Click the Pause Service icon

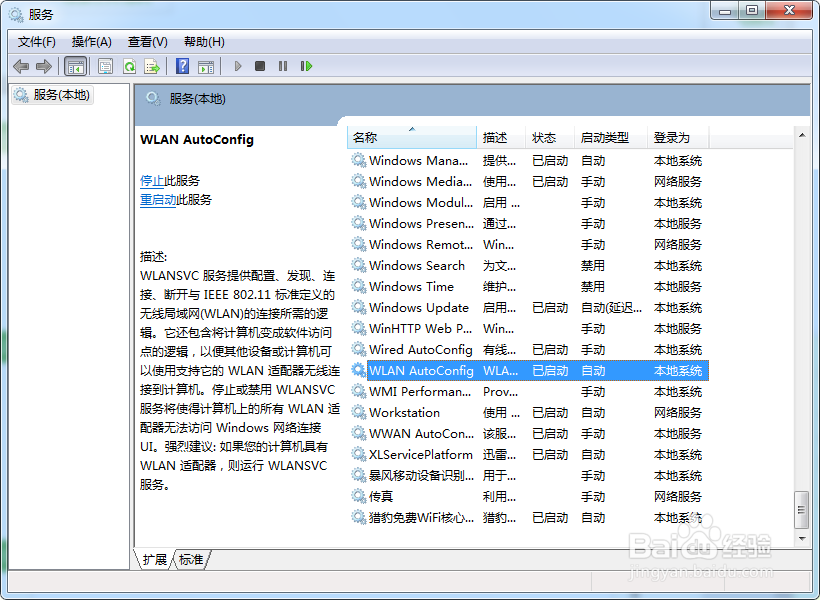[x=283, y=66]
